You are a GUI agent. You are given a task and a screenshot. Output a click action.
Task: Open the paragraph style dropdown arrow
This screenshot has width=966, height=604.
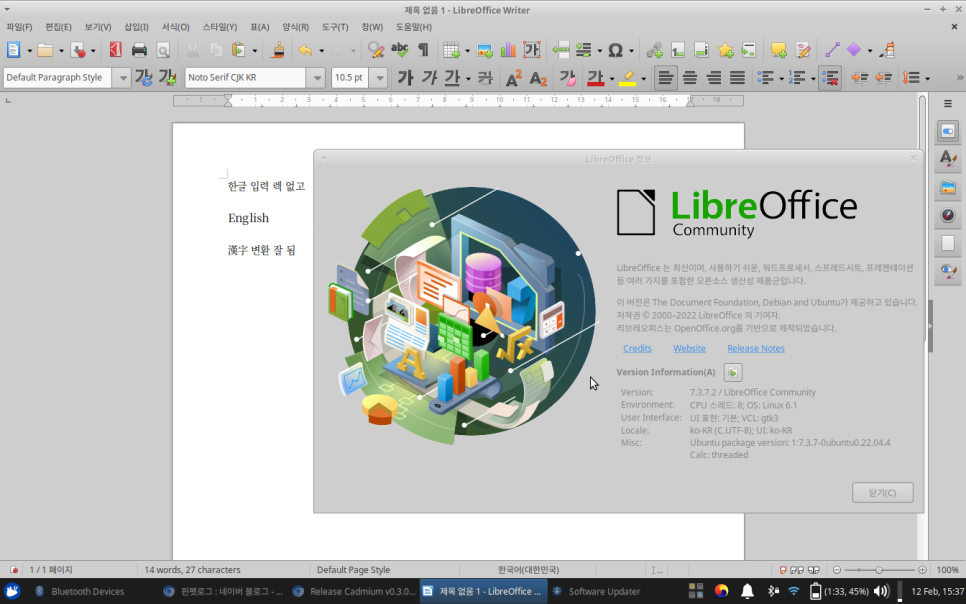pyautogui.click(x=122, y=78)
